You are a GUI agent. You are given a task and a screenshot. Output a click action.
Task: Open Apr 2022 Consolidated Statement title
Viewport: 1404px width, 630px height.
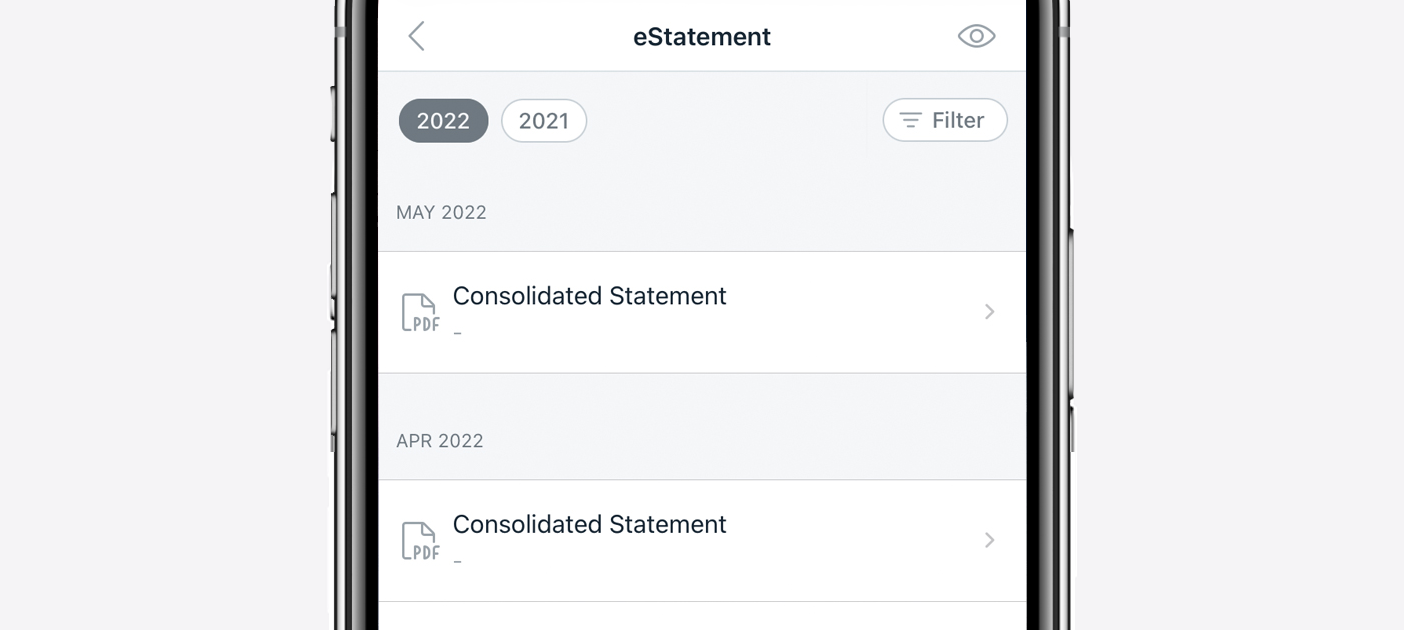(589, 524)
